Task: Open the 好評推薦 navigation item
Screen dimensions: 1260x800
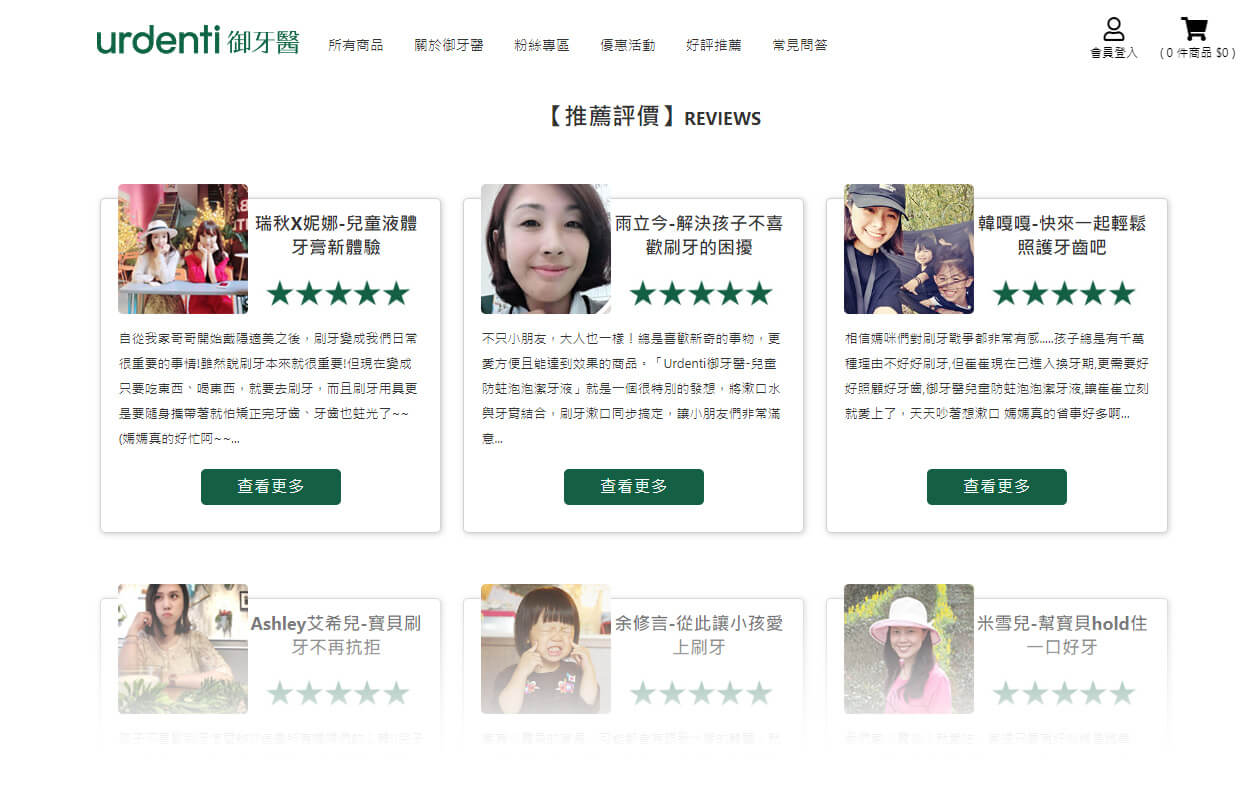Action: click(x=714, y=45)
